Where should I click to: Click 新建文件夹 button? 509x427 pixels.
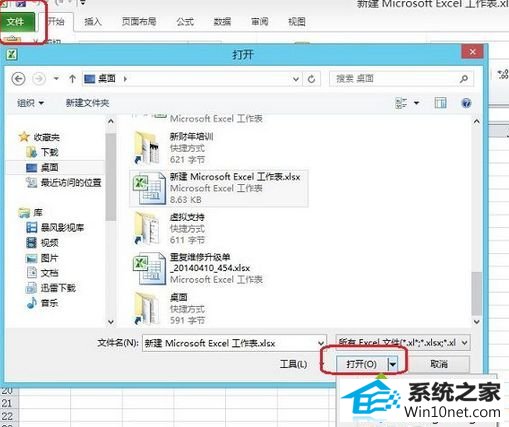[x=87, y=103]
